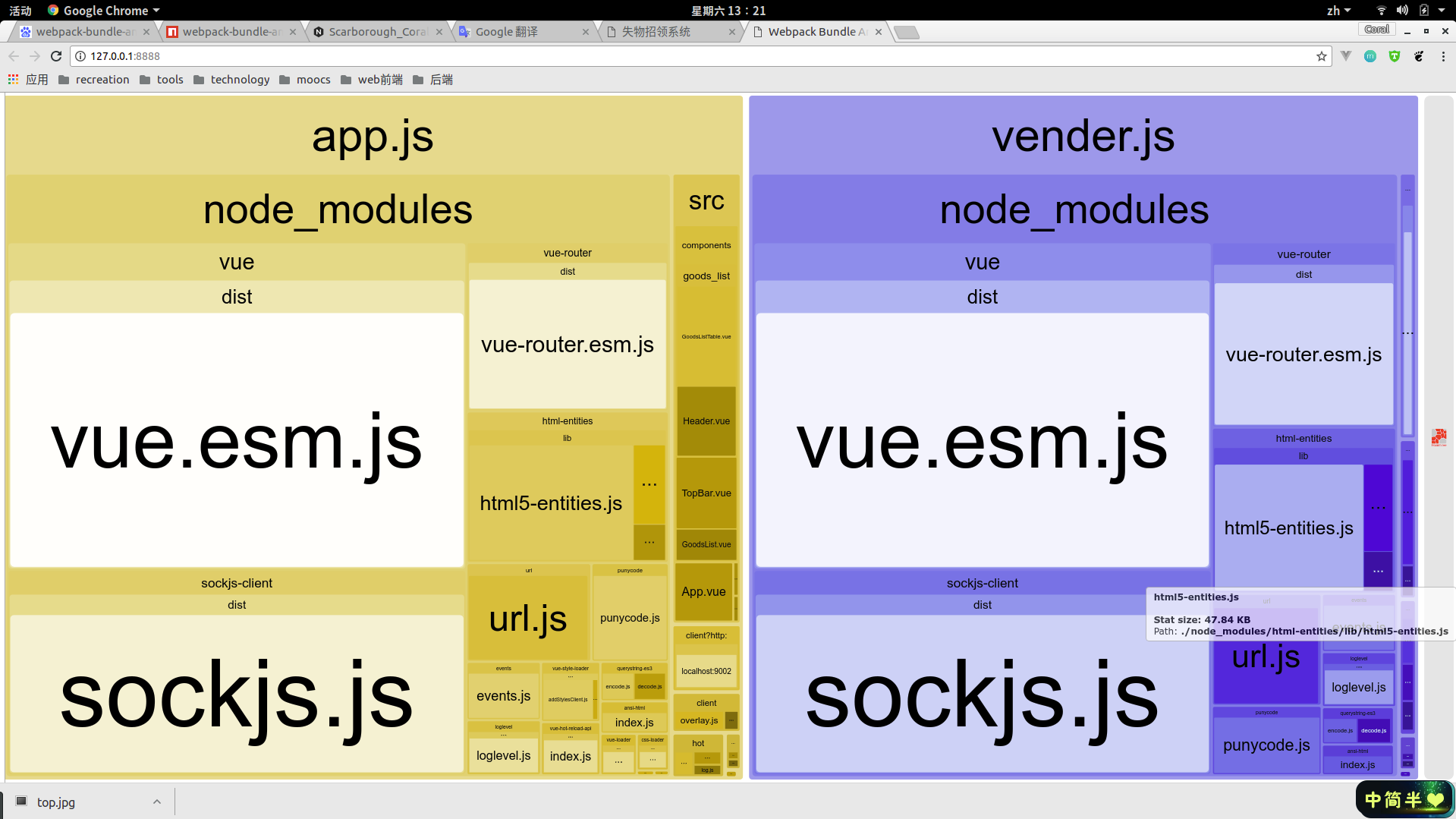Viewport: 1456px width, 819px height.
Task: Click the sound volume icon in system tray
Action: point(1402,11)
